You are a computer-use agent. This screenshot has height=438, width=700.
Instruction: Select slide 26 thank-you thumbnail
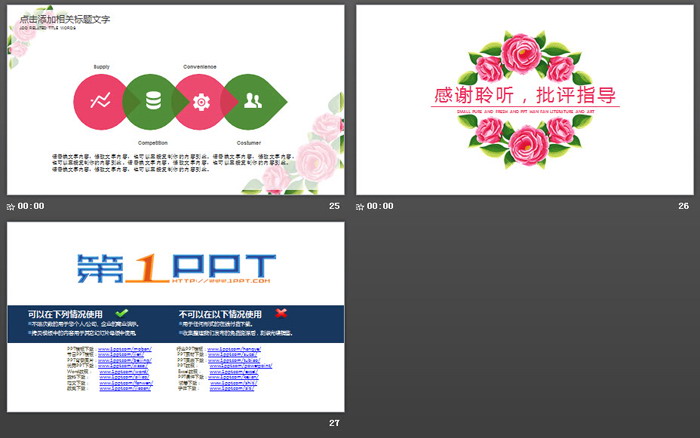point(524,100)
